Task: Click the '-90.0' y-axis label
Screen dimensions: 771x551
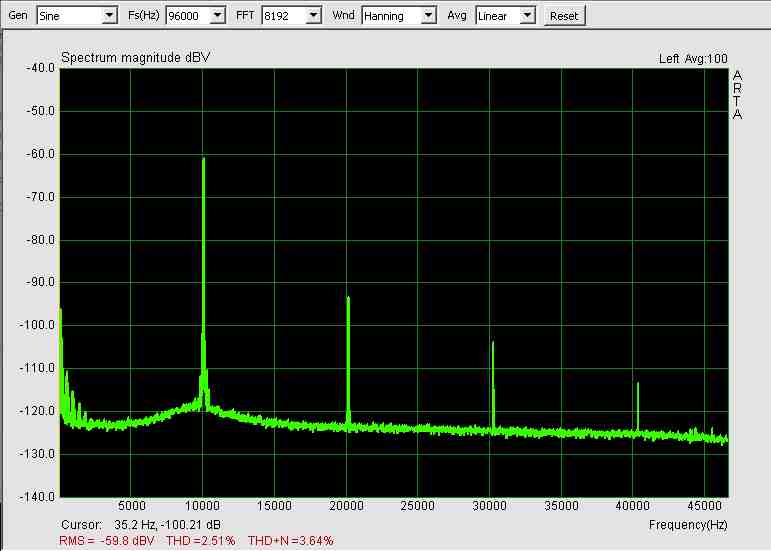Action: [40, 282]
